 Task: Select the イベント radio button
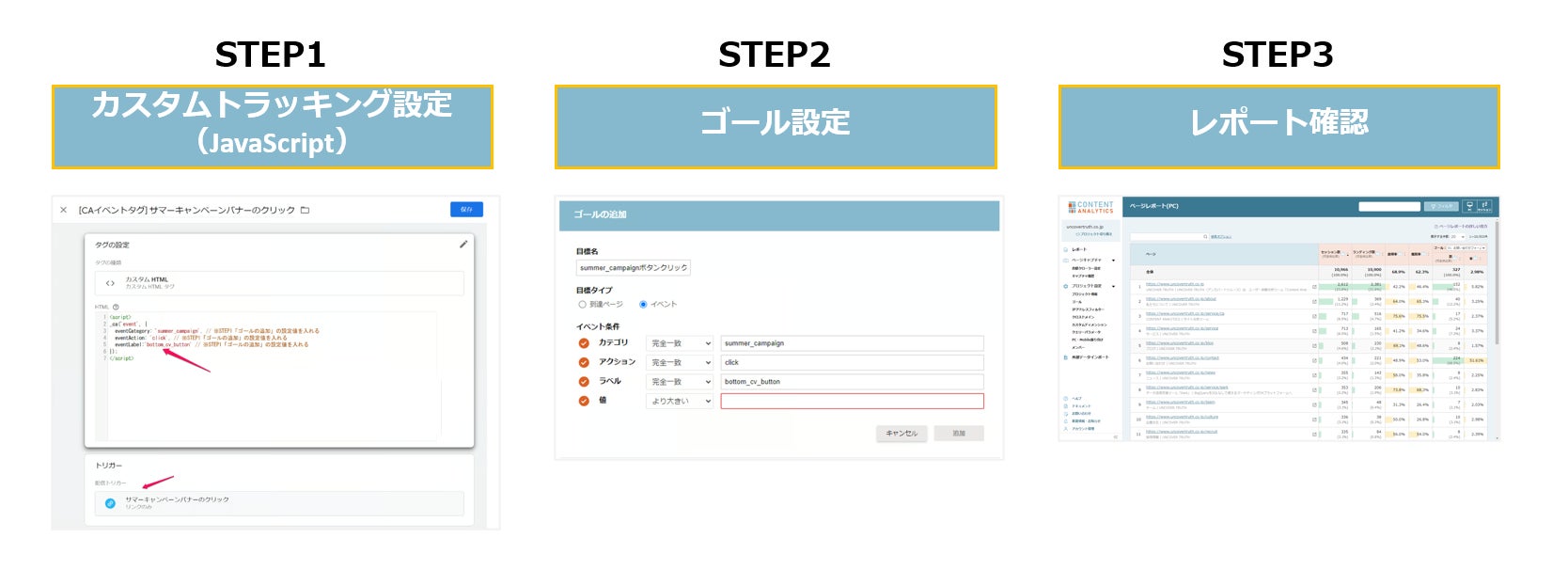click(x=643, y=305)
